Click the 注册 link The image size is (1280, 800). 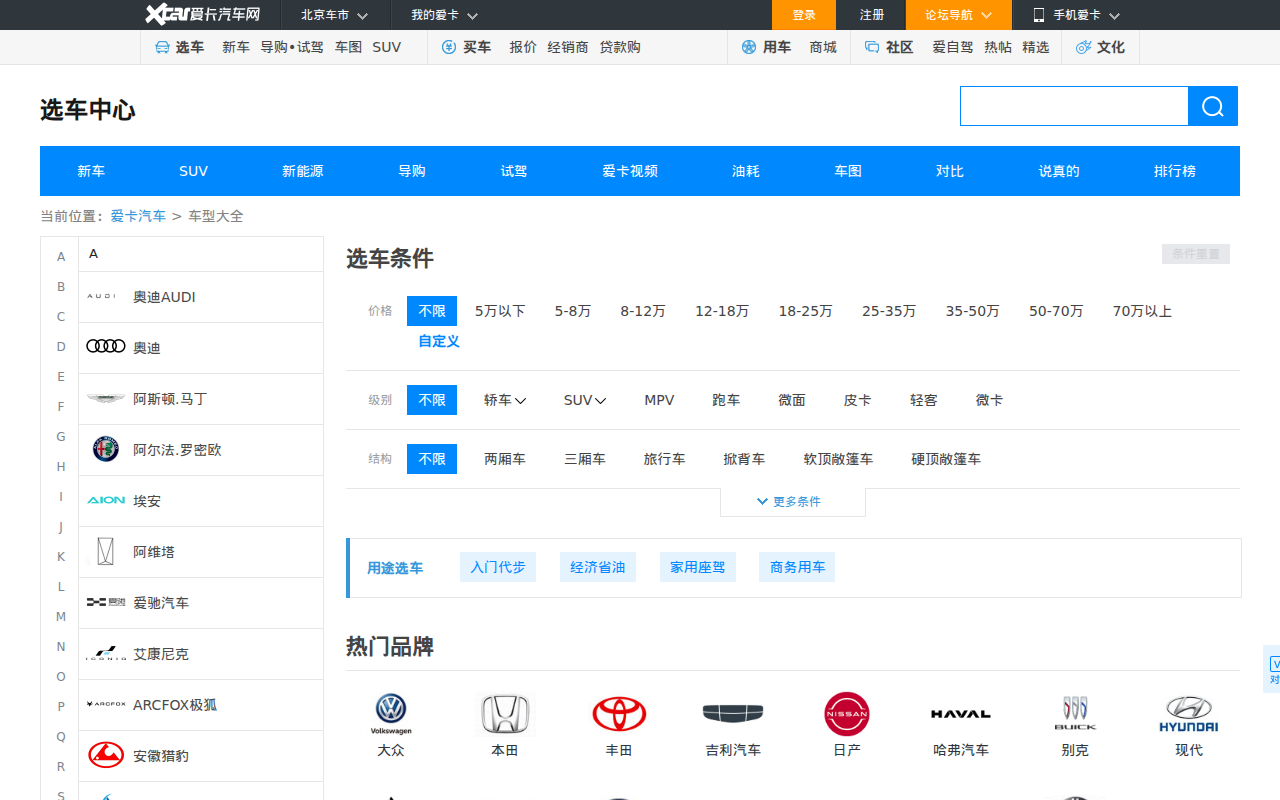pos(872,15)
